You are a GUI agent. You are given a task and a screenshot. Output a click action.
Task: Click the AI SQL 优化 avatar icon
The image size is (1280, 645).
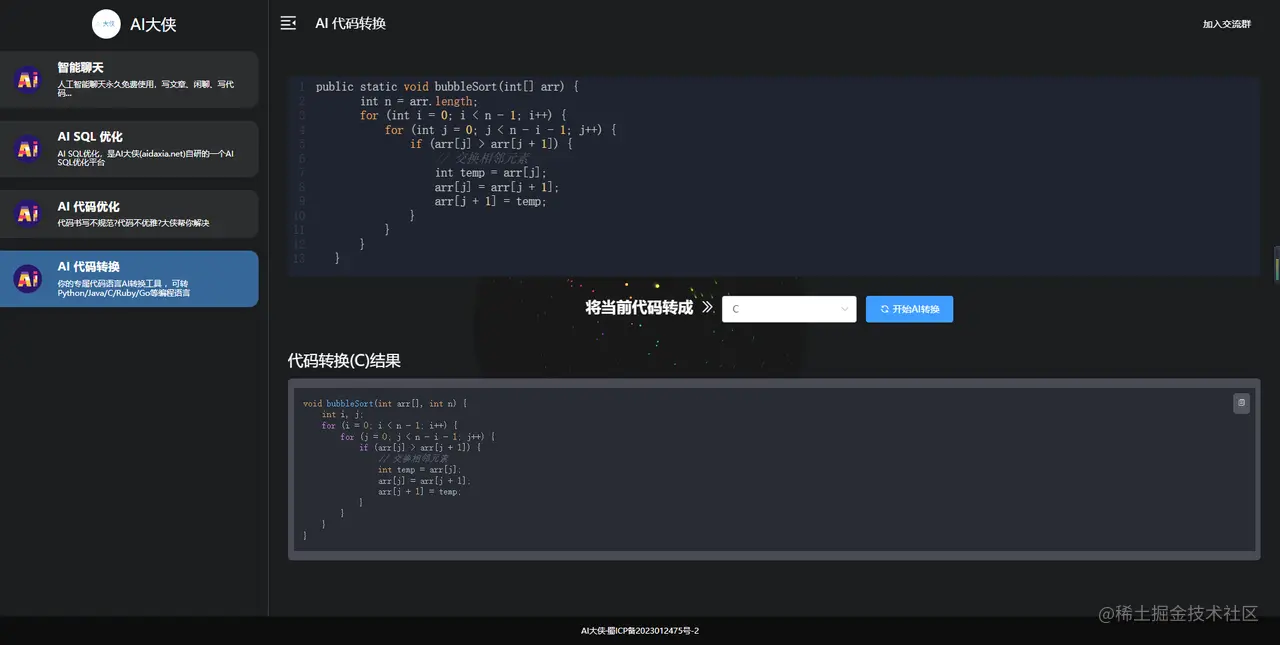[28, 149]
